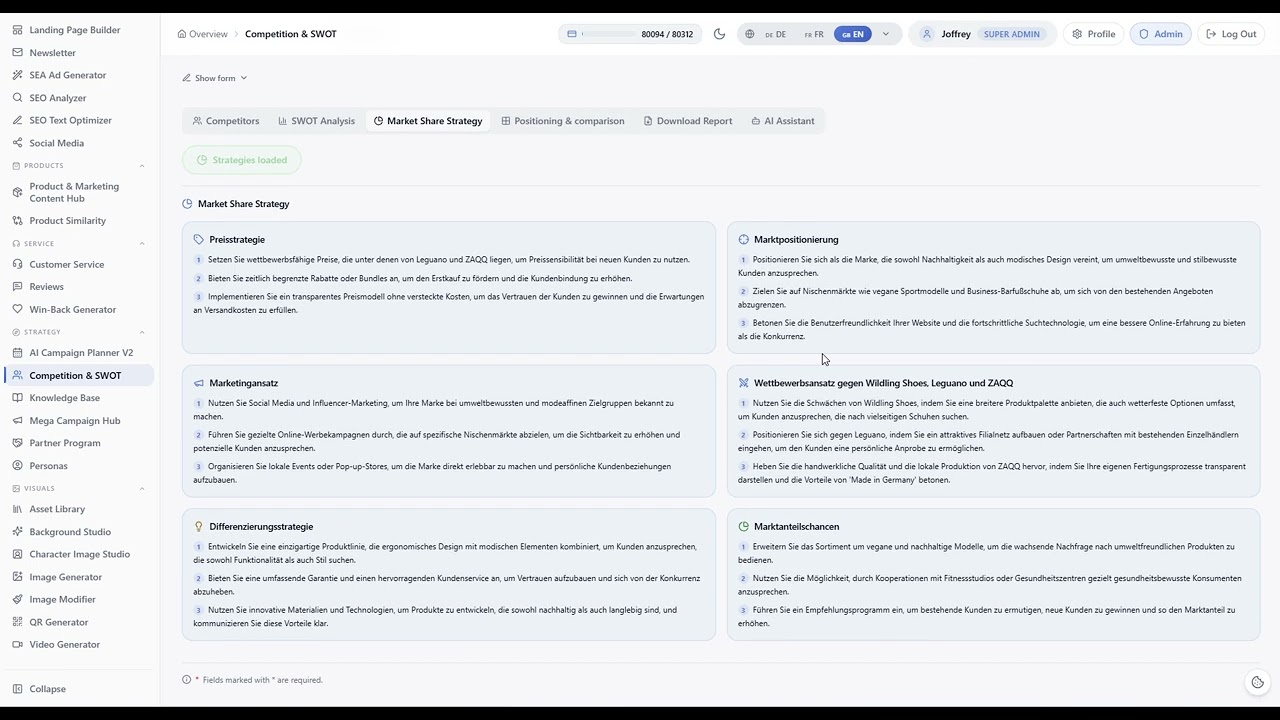The height and width of the screenshot is (720, 1280).
Task: Click the credits usage progress bar
Action: click(x=607, y=34)
